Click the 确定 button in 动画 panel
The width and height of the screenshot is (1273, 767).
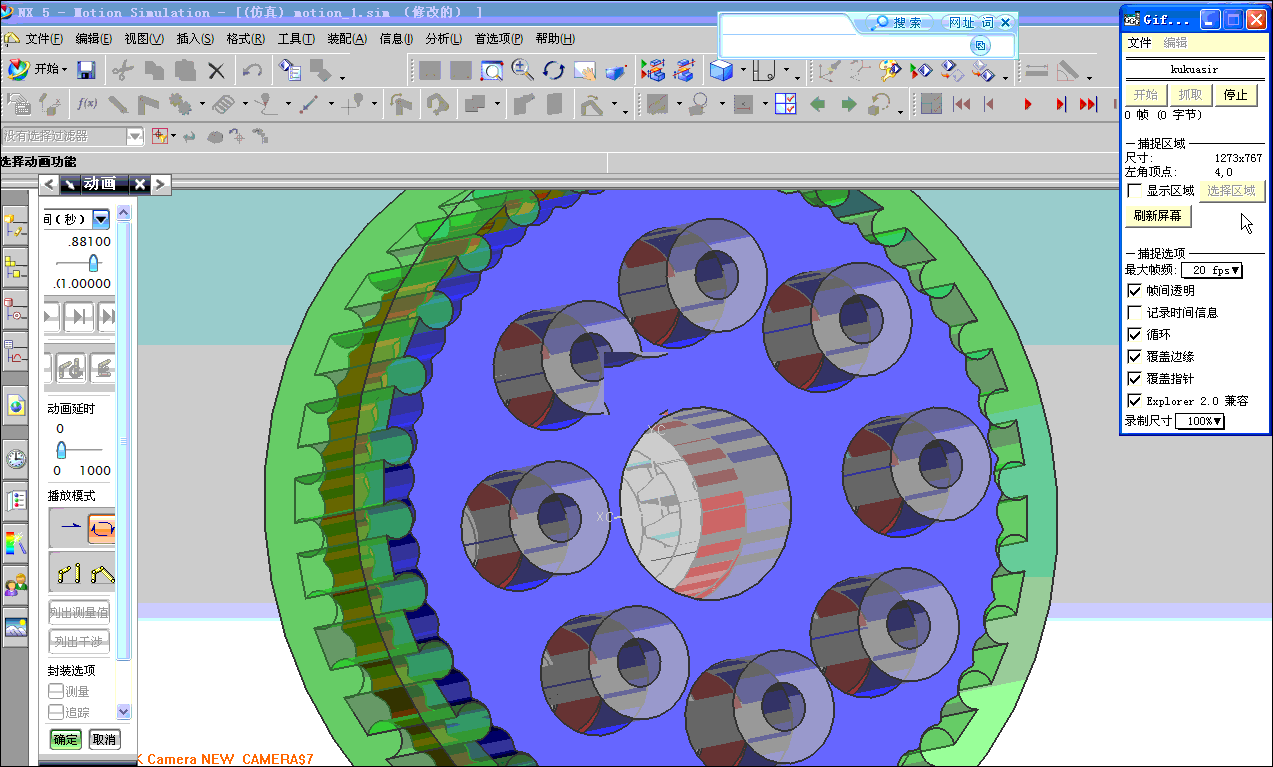point(66,740)
